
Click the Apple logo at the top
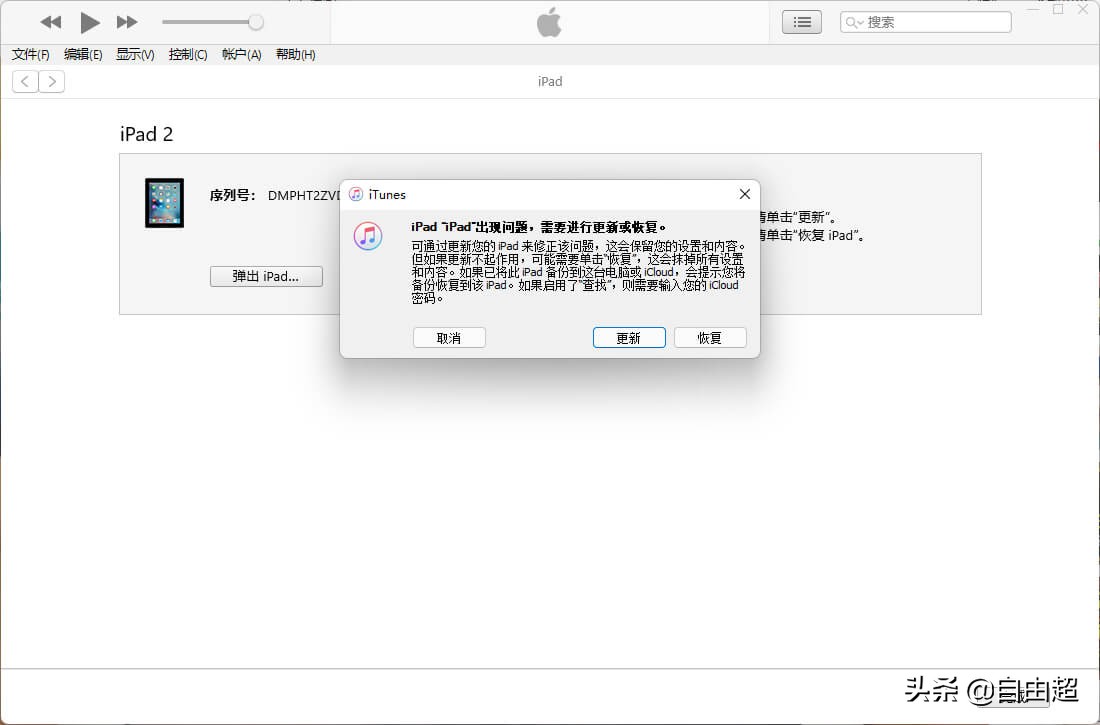pyautogui.click(x=549, y=22)
